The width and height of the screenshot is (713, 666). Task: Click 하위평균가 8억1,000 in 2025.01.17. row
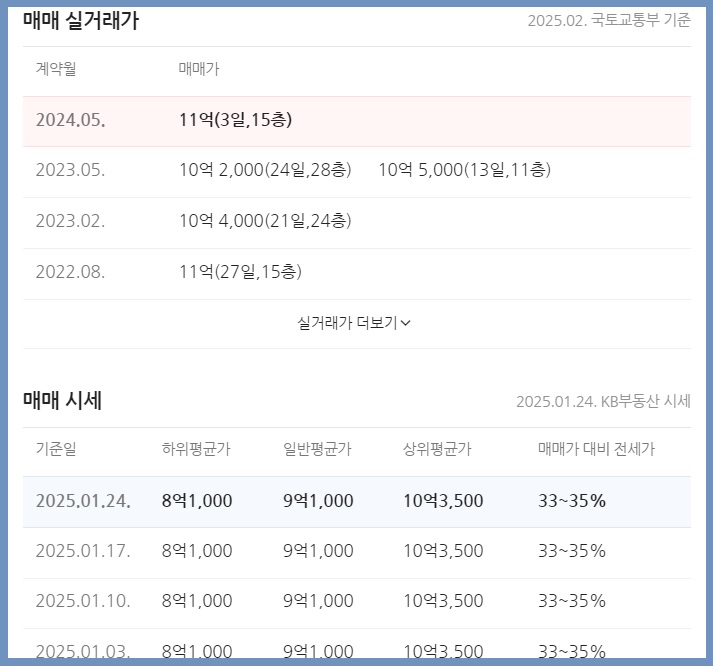[x=197, y=551]
